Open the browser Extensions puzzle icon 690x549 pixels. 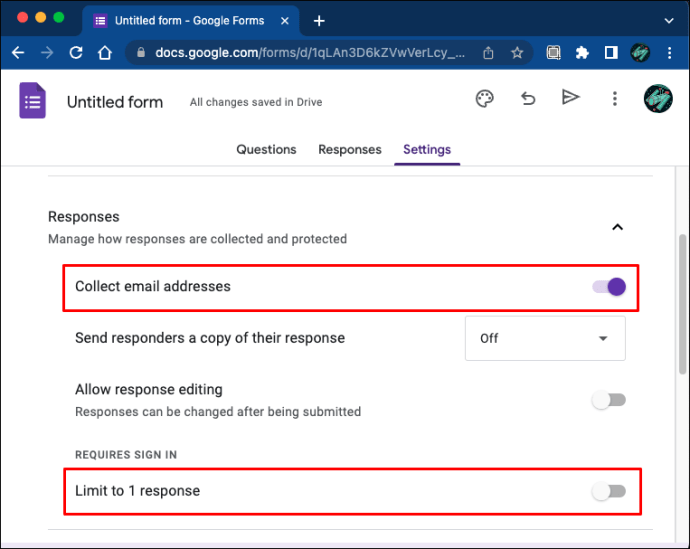[x=582, y=53]
